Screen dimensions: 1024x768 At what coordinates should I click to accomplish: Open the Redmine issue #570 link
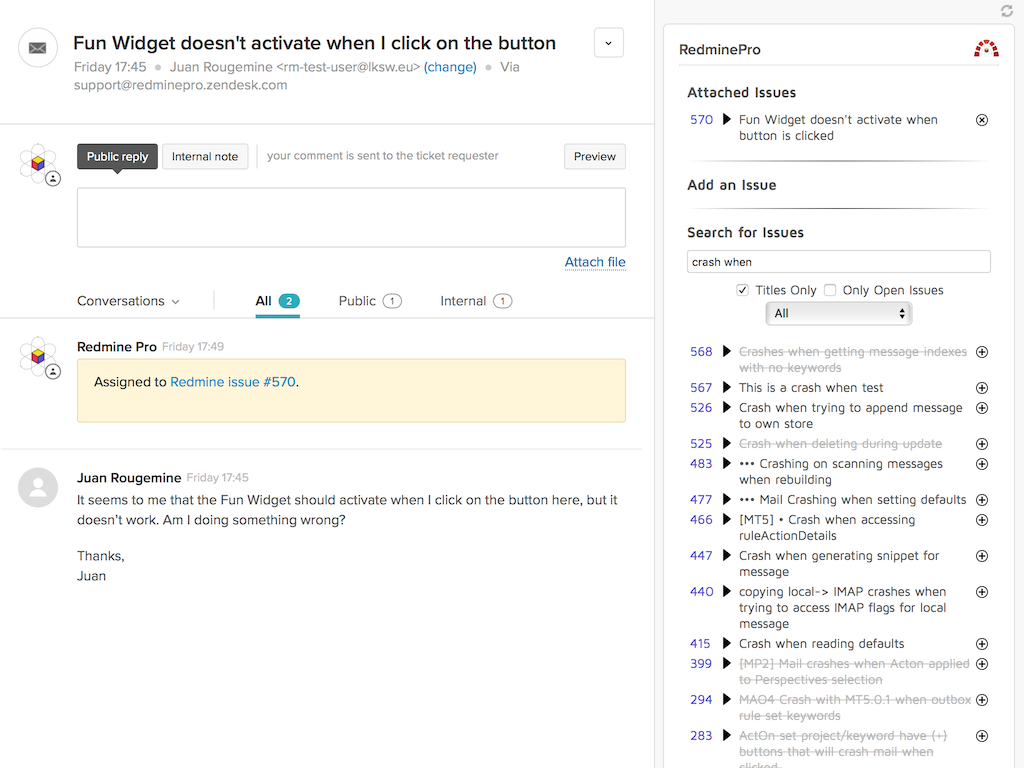pyautogui.click(x=232, y=381)
